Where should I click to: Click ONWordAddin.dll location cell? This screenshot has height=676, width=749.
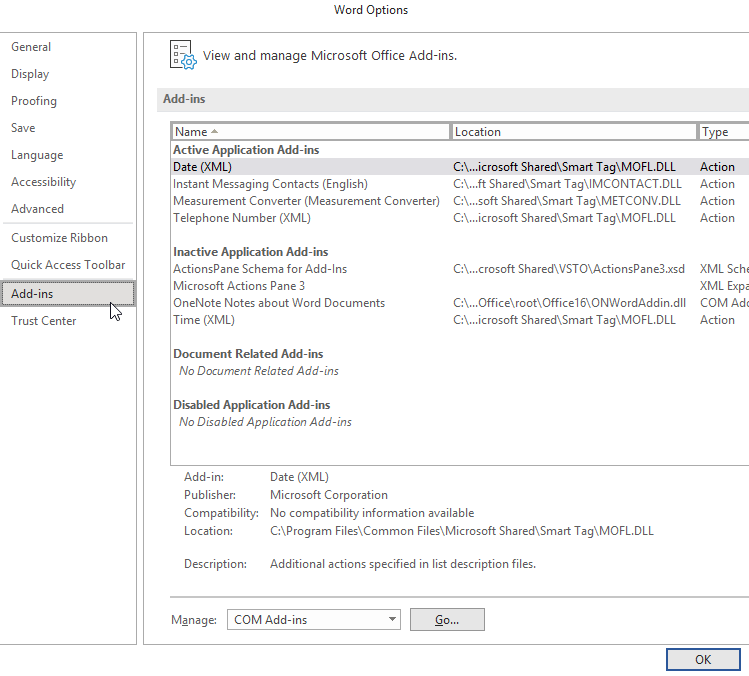click(569, 303)
